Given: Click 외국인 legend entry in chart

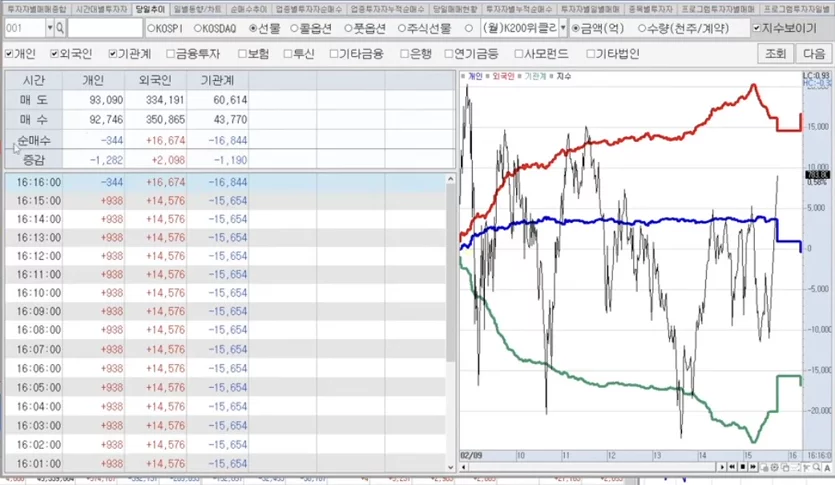Looking at the screenshot, I should tap(503, 77).
